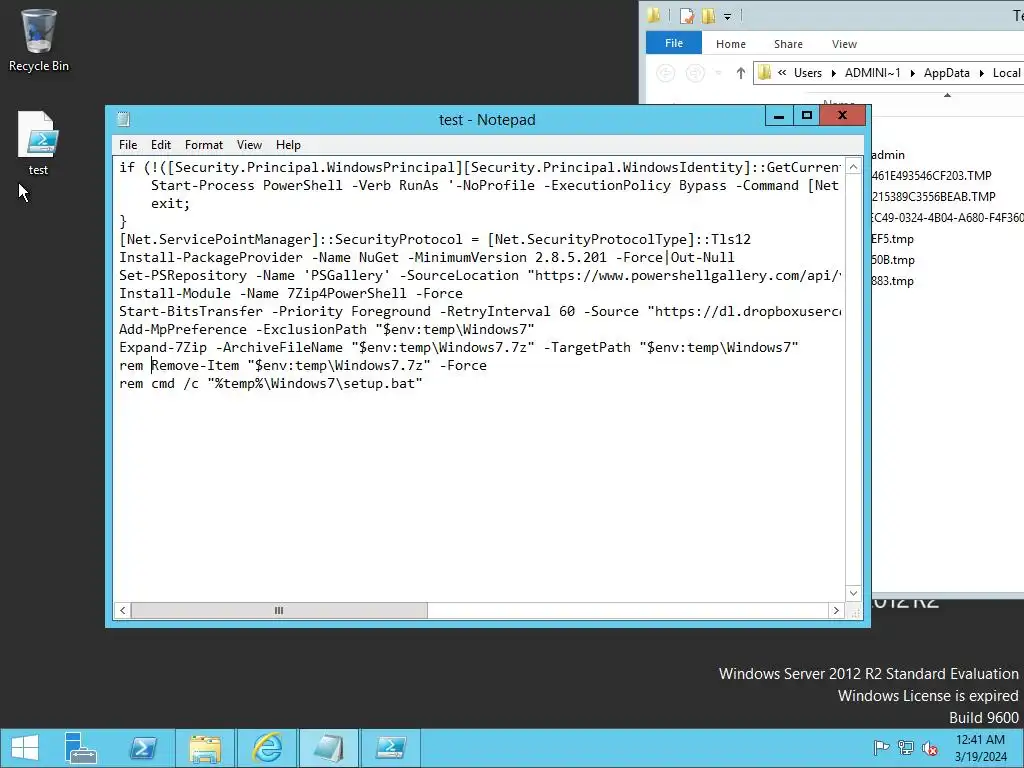Select the admin entry in Explorer list
The height and width of the screenshot is (768, 1024).
click(x=888, y=155)
